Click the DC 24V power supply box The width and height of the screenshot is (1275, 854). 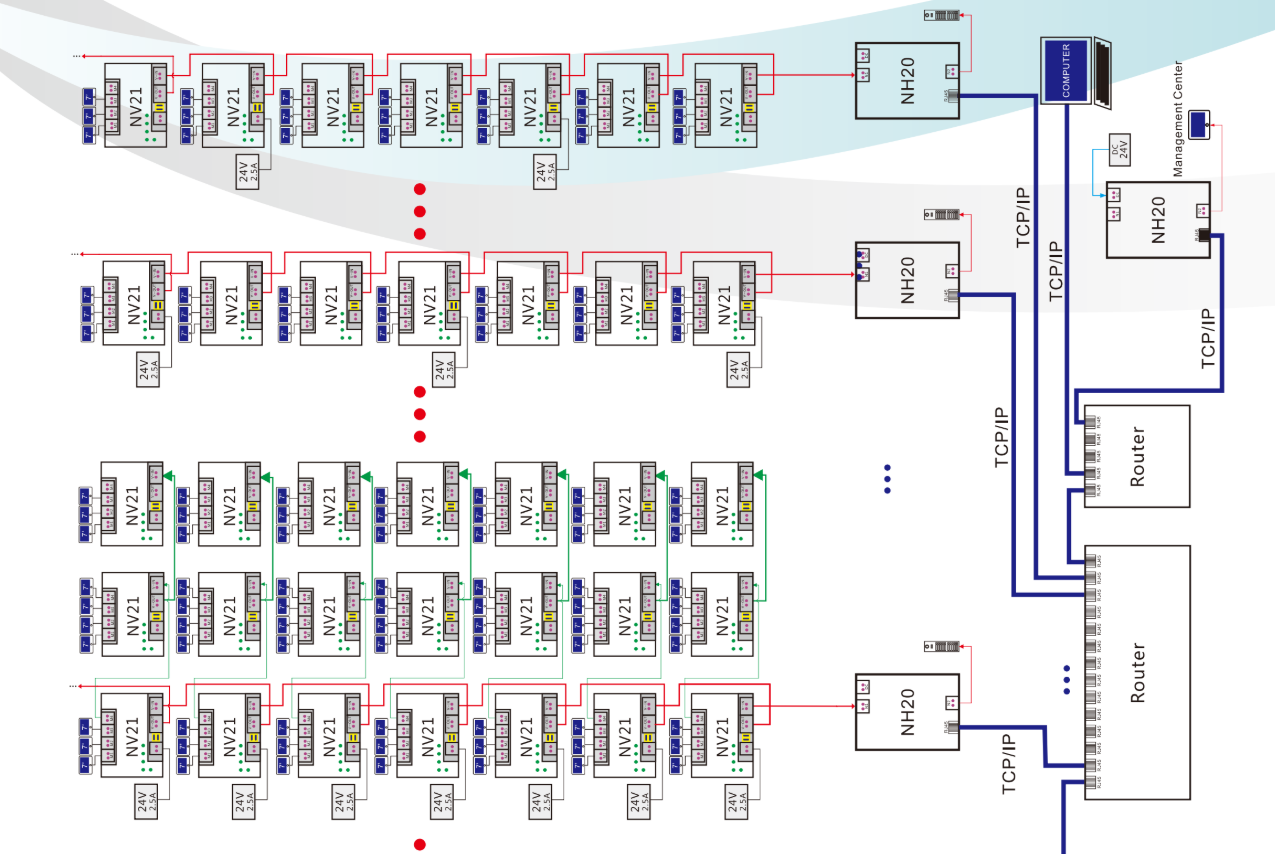pos(1119,150)
